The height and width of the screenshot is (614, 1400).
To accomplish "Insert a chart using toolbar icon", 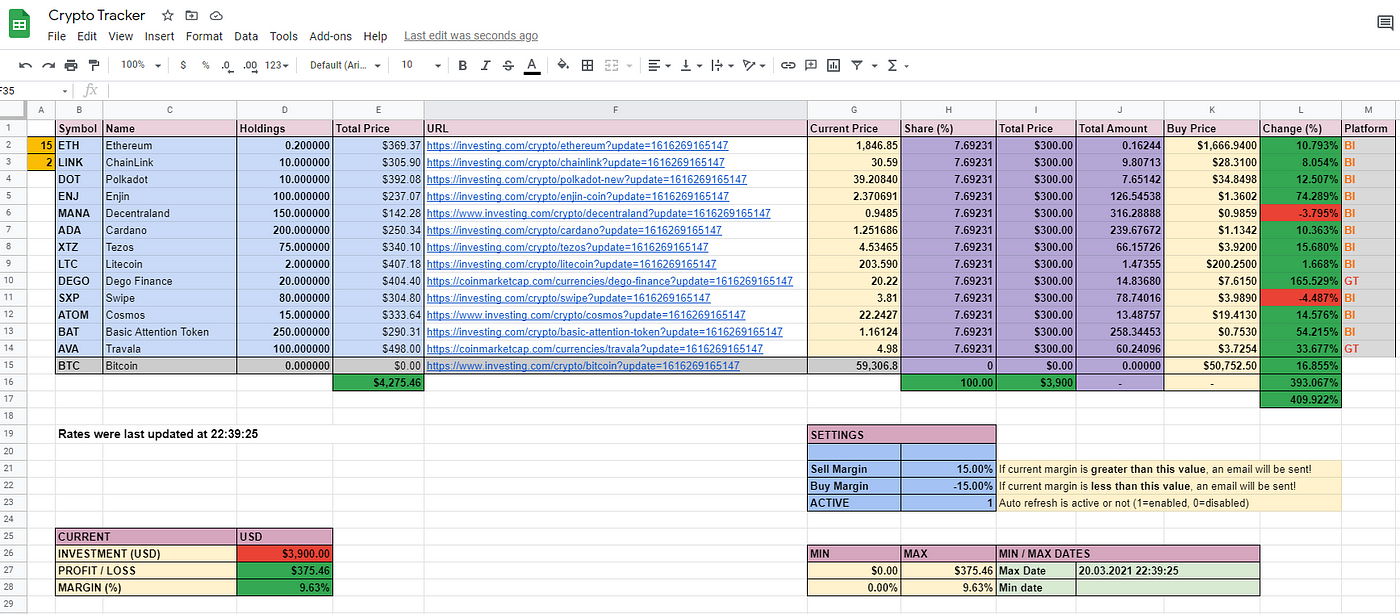I will (x=834, y=65).
